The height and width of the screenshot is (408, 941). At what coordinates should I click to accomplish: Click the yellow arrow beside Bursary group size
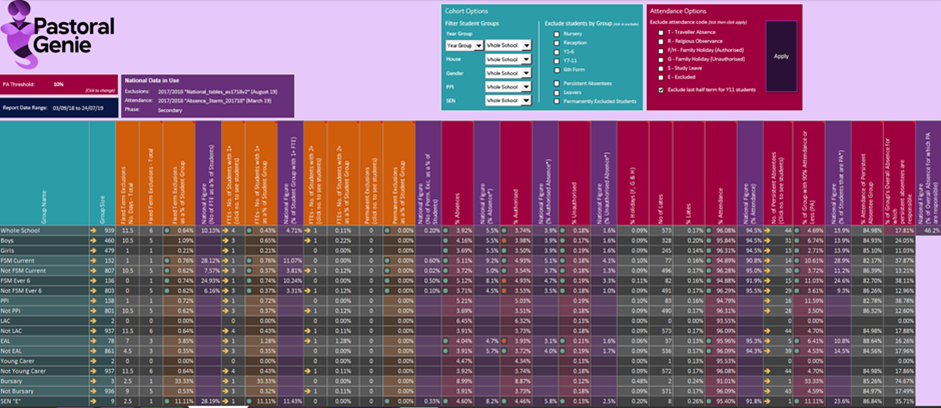[x=93, y=382]
